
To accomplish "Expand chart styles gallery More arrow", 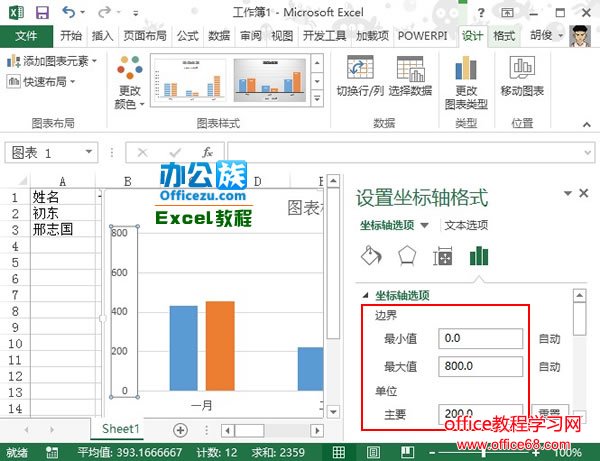I will [x=317, y=98].
